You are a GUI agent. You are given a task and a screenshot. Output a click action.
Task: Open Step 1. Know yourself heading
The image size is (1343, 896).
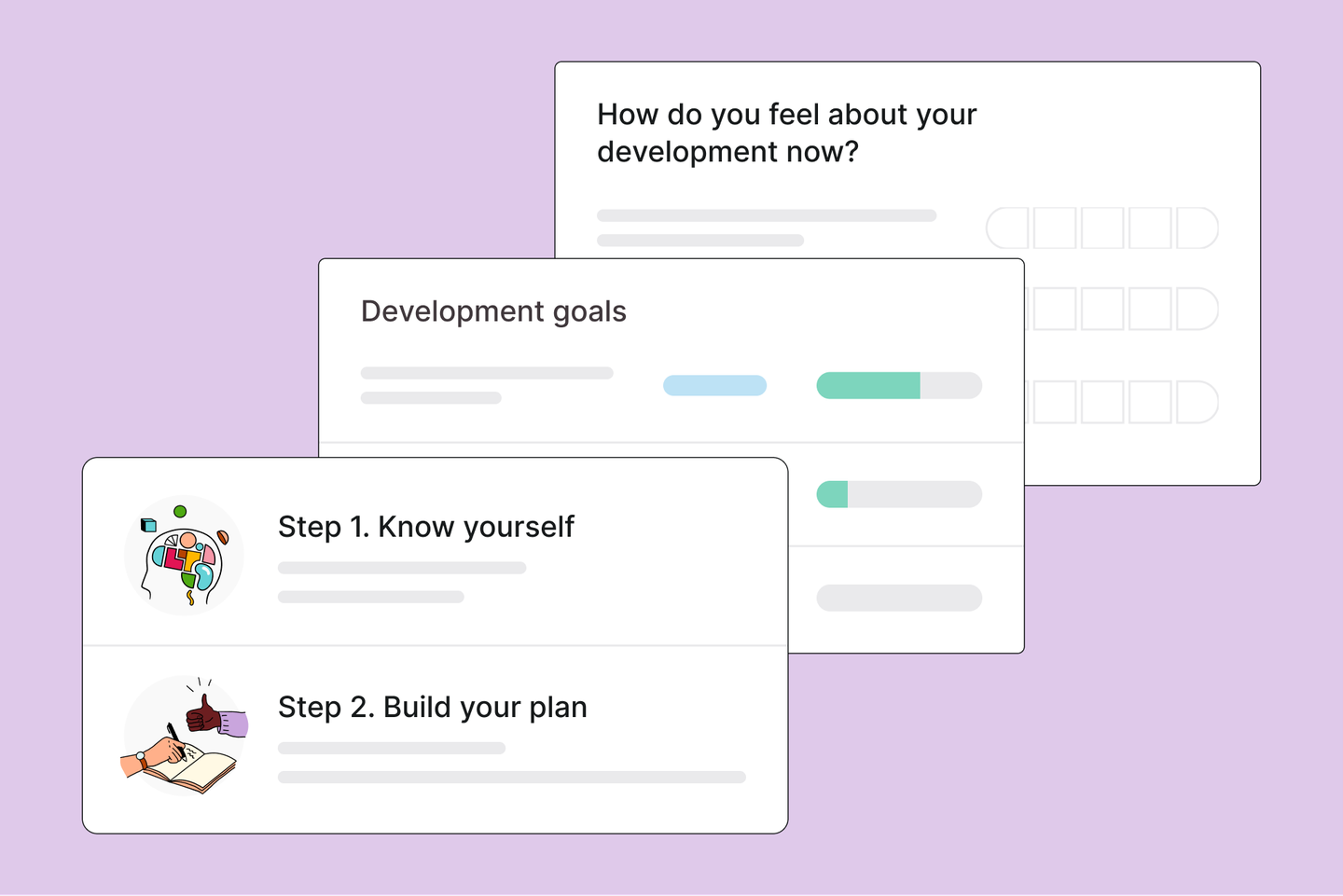(426, 527)
